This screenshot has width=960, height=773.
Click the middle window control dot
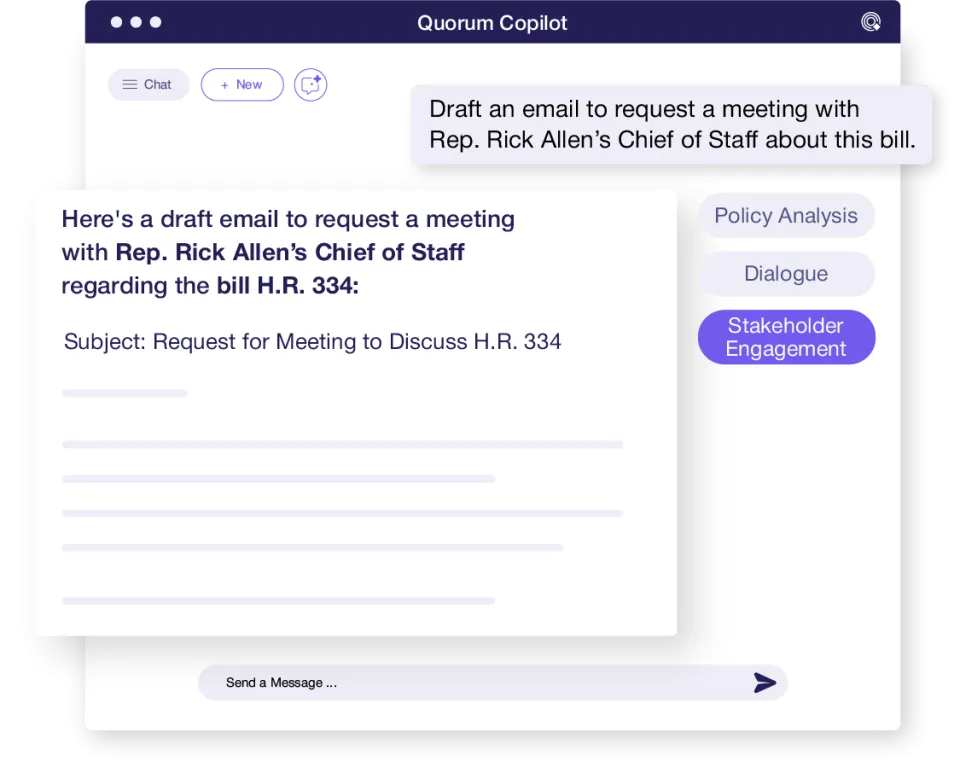point(136,22)
